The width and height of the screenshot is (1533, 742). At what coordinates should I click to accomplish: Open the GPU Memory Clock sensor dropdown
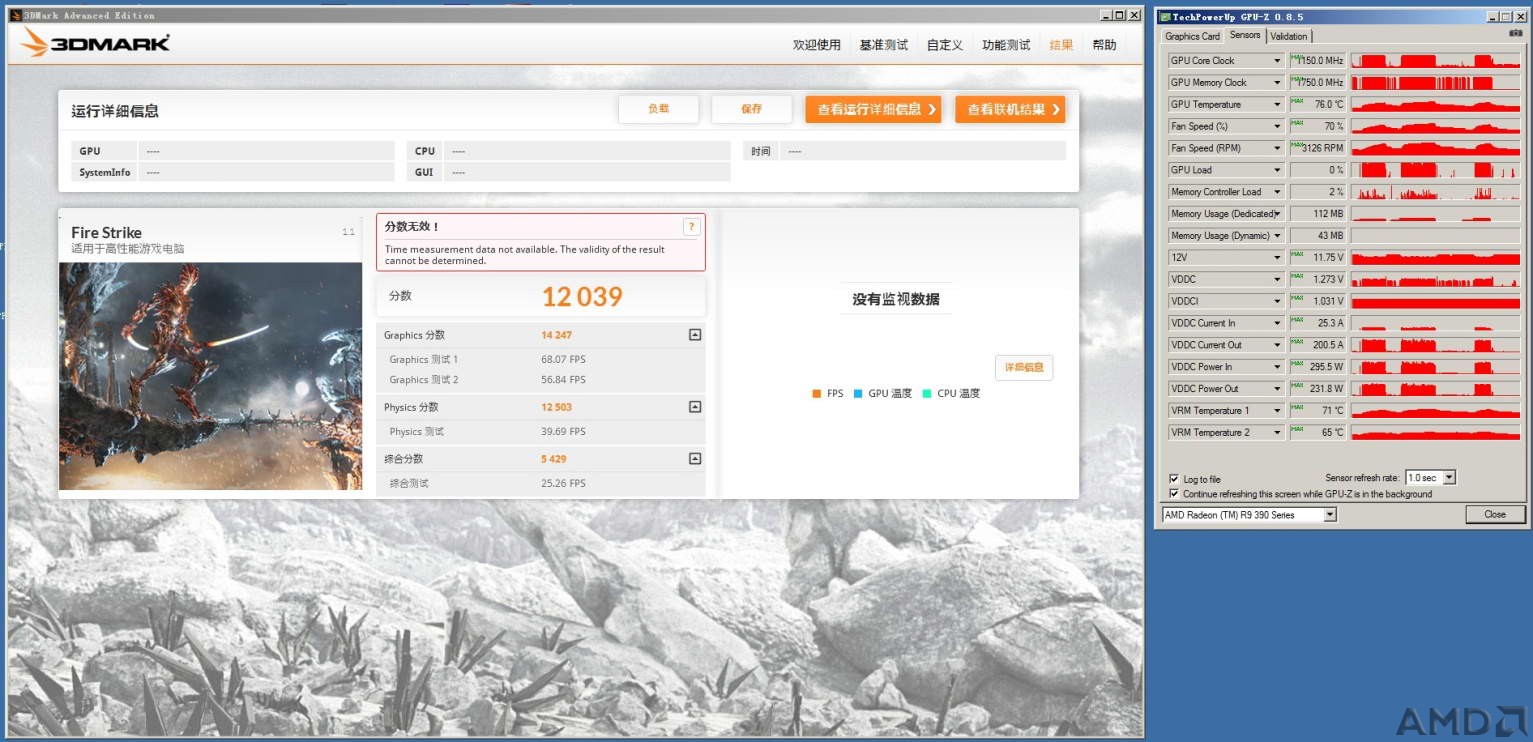tap(1277, 83)
